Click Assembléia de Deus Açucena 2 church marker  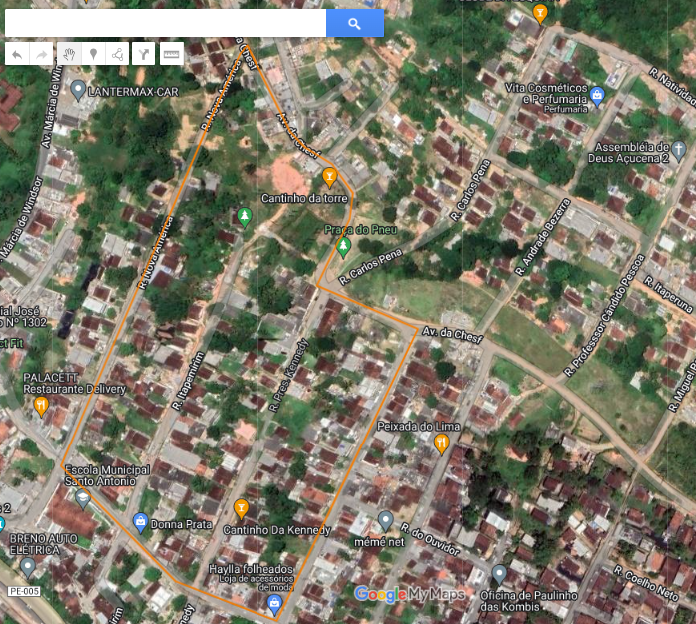click(678, 150)
